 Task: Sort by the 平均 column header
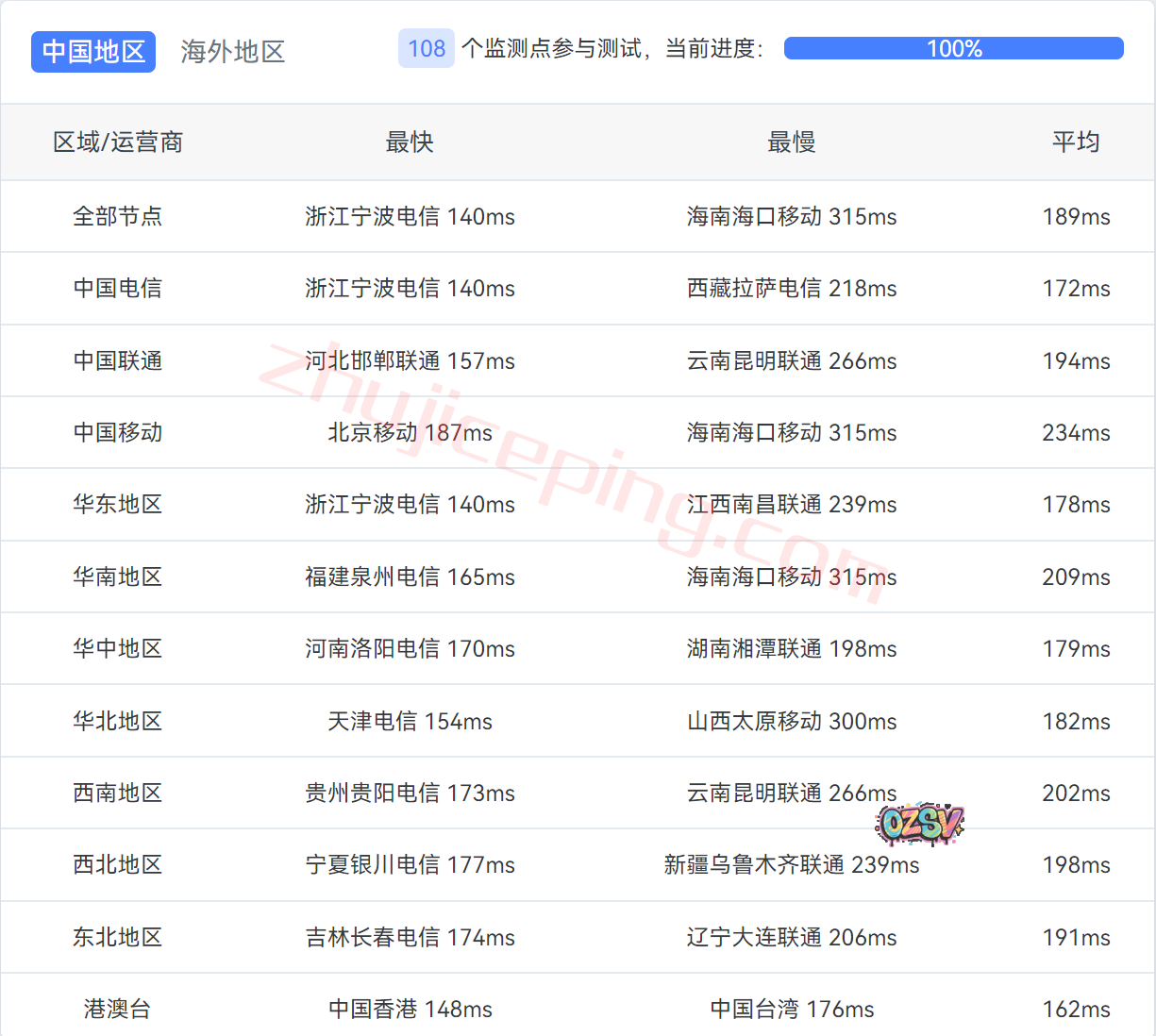point(1076,142)
